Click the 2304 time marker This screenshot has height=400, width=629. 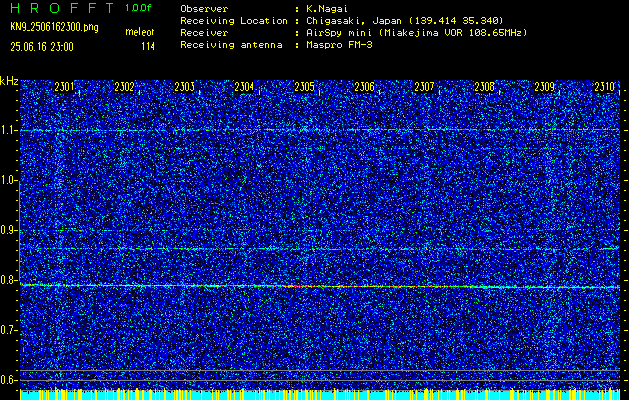click(x=244, y=87)
